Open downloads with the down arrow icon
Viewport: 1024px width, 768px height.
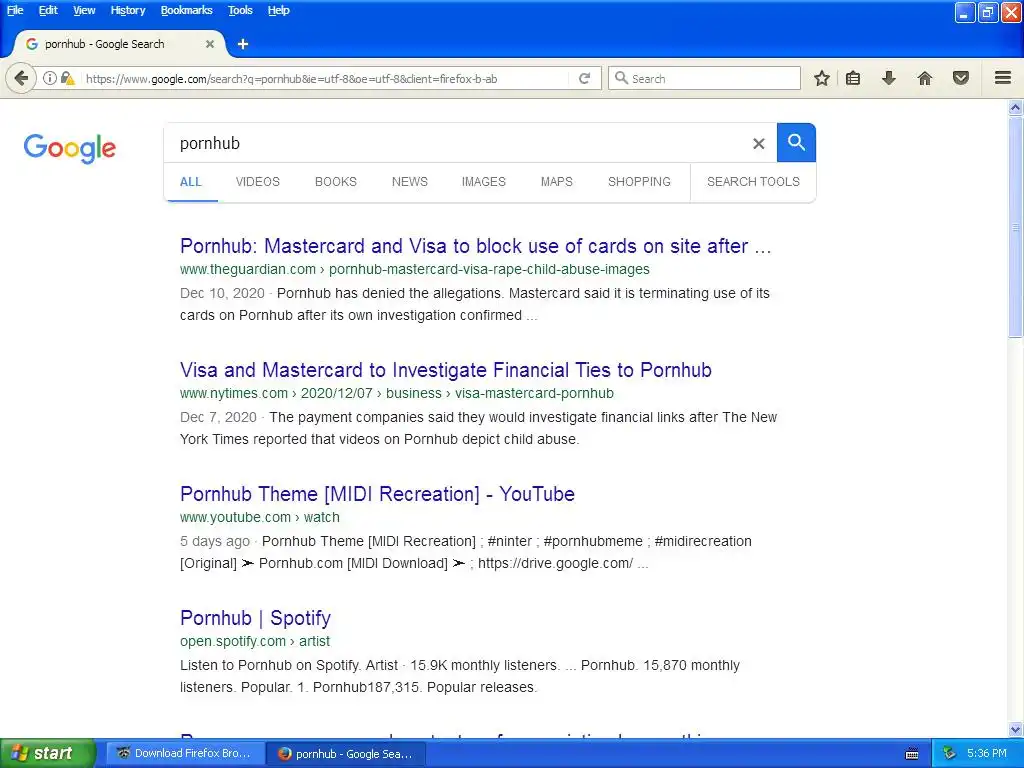pyautogui.click(x=889, y=79)
